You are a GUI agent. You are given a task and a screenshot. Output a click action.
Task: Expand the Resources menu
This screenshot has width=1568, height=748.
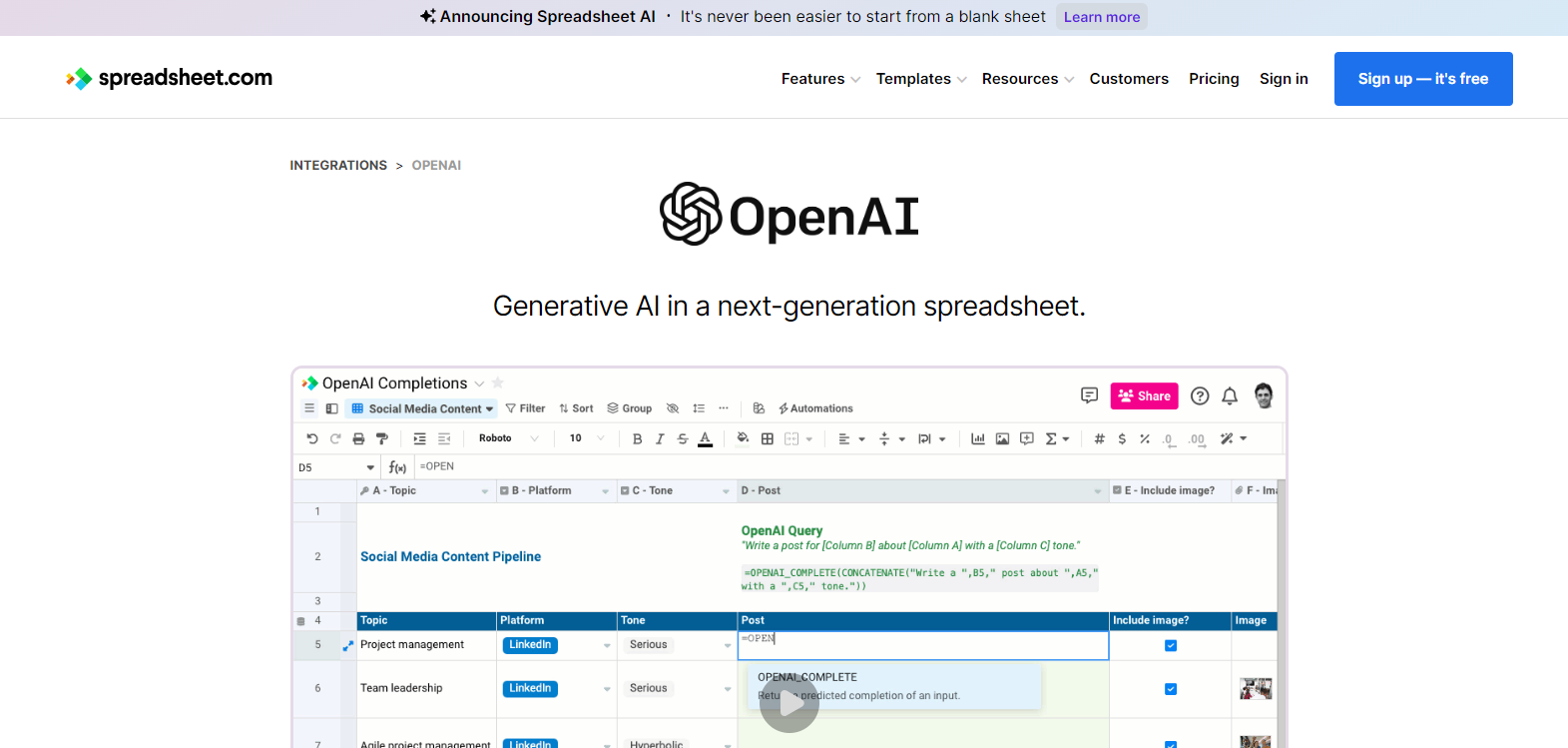point(1028,79)
